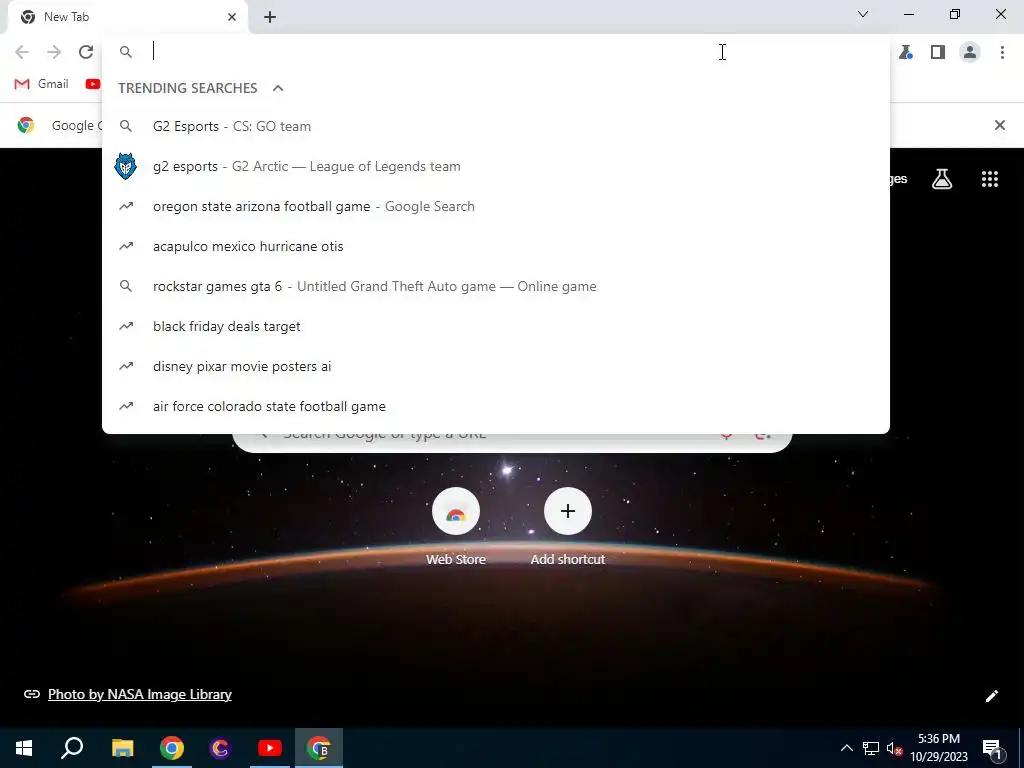This screenshot has width=1024, height=768.
Task: Open Photo by NASA Image Library link
Action: coord(140,694)
